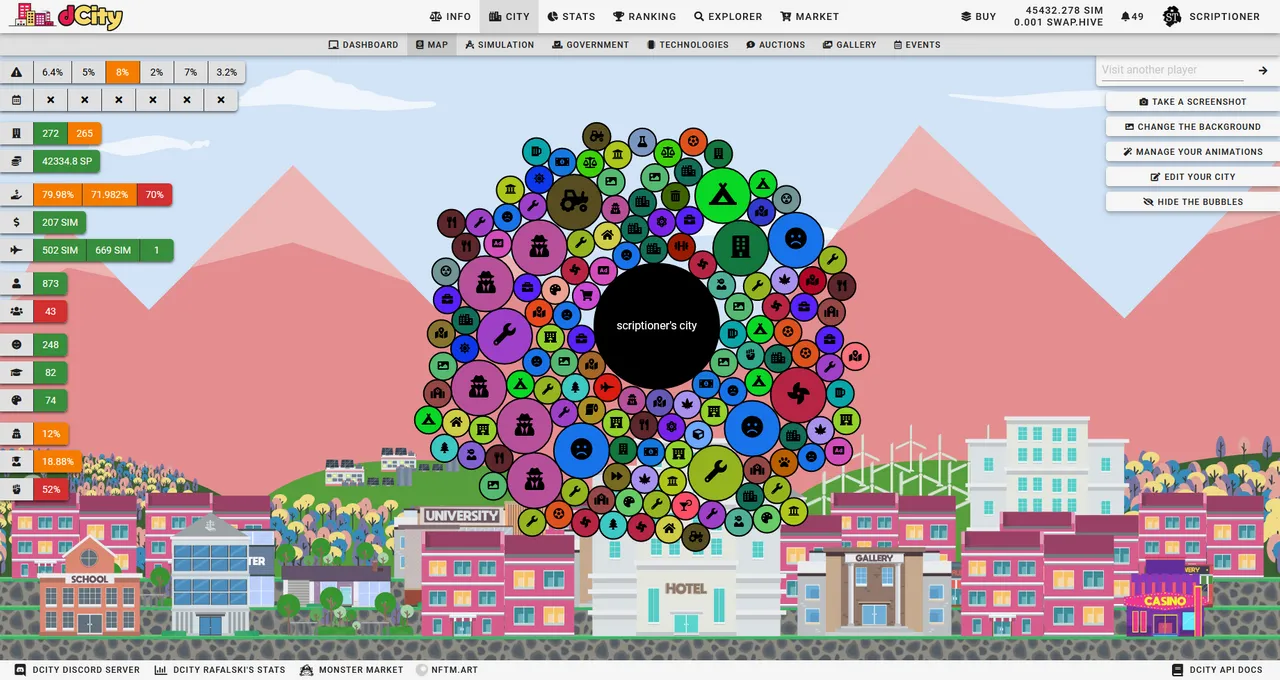
Task: Click the large bright green tent bubble
Action: pyautogui.click(x=723, y=195)
